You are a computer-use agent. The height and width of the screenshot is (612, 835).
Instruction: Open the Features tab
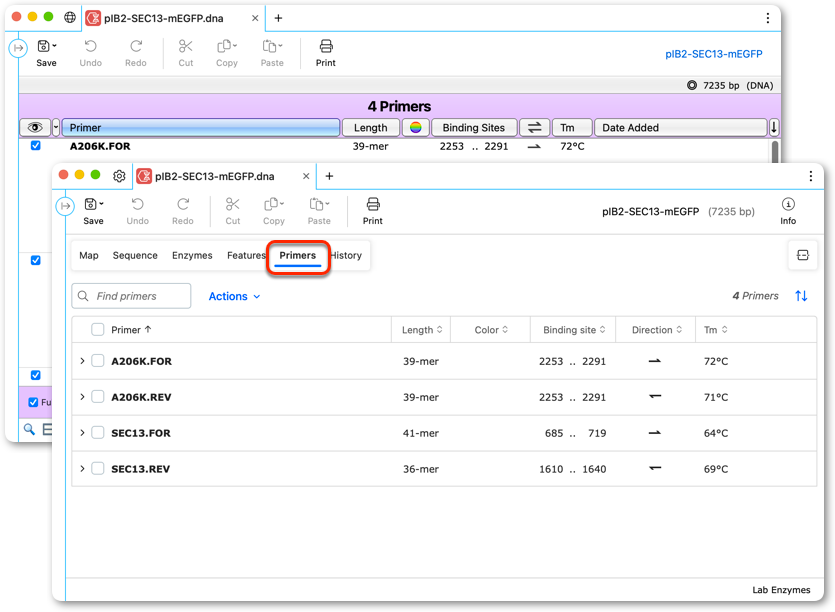click(246, 255)
